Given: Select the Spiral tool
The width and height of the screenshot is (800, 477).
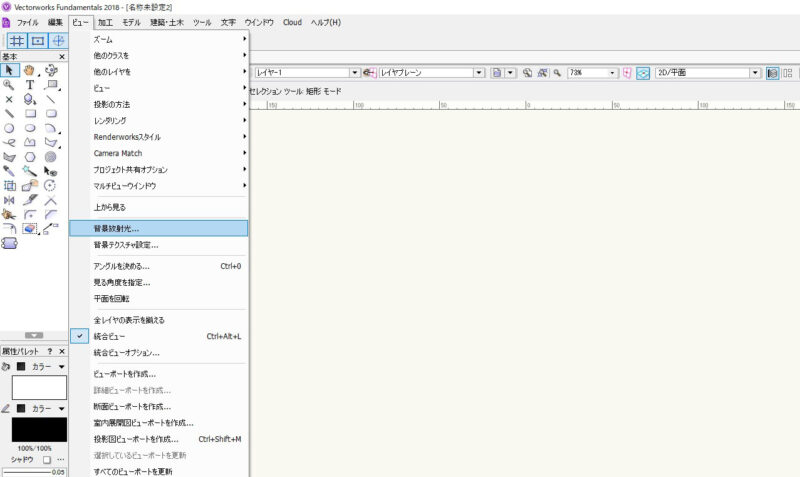Looking at the screenshot, I should pos(51,157).
